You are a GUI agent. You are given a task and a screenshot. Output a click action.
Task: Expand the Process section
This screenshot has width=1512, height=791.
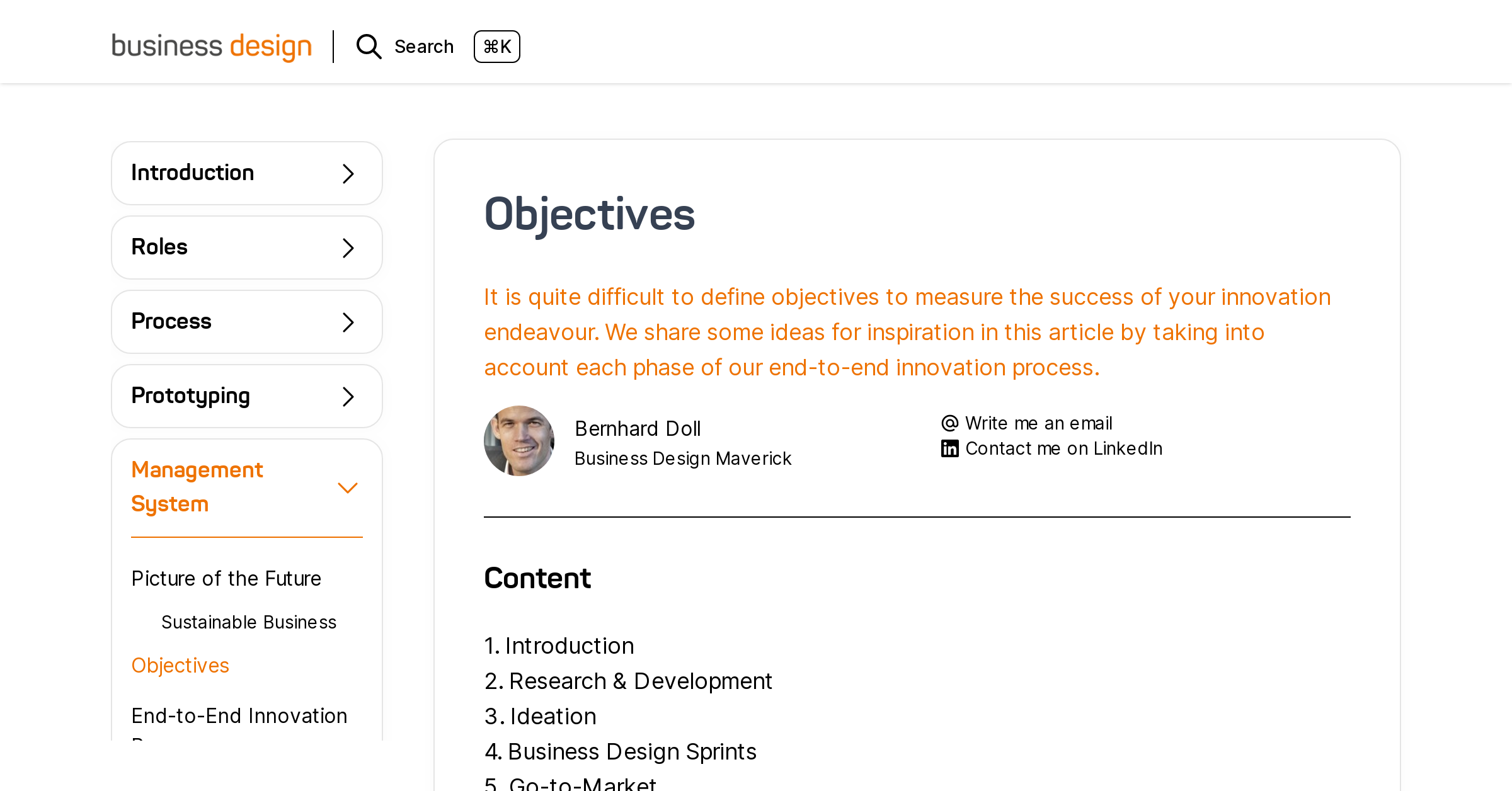tap(246, 321)
